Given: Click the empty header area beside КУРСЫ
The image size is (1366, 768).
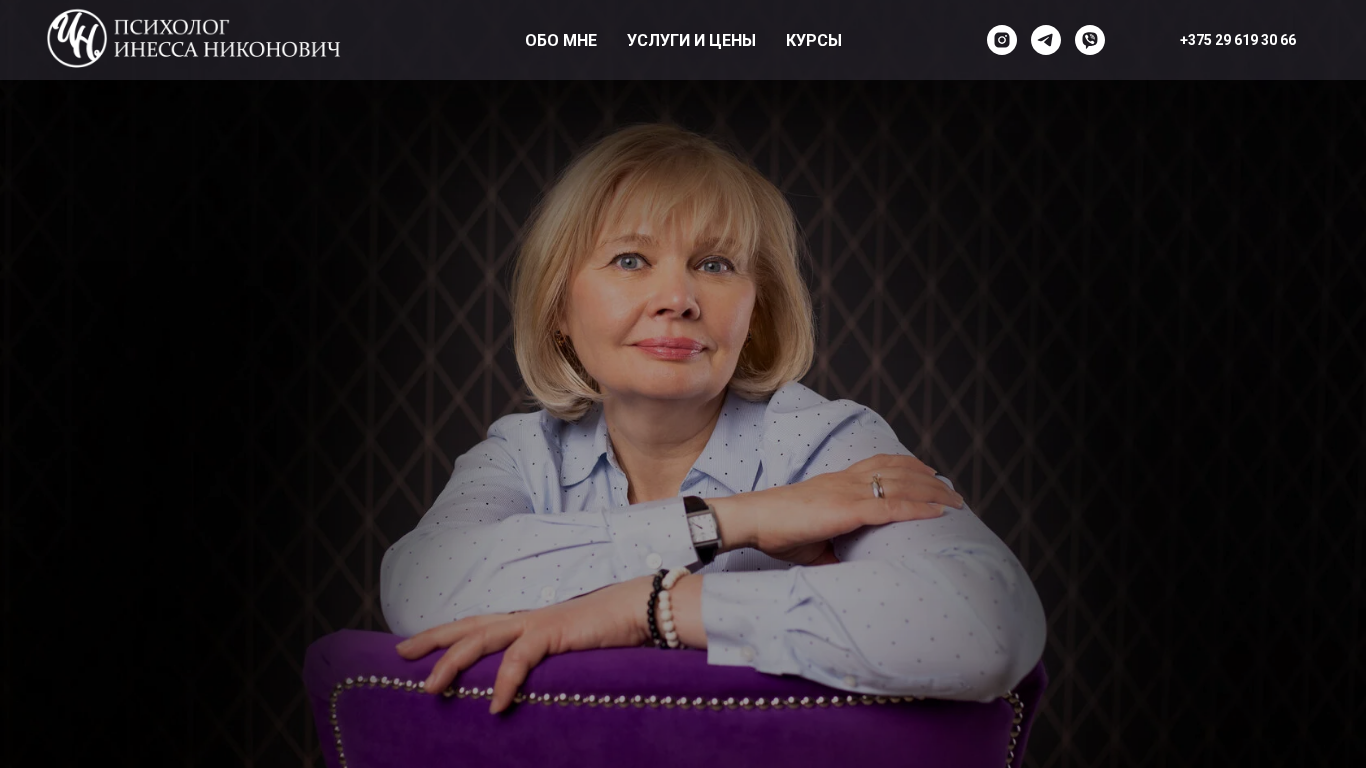Looking at the screenshot, I should [x=912, y=40].
